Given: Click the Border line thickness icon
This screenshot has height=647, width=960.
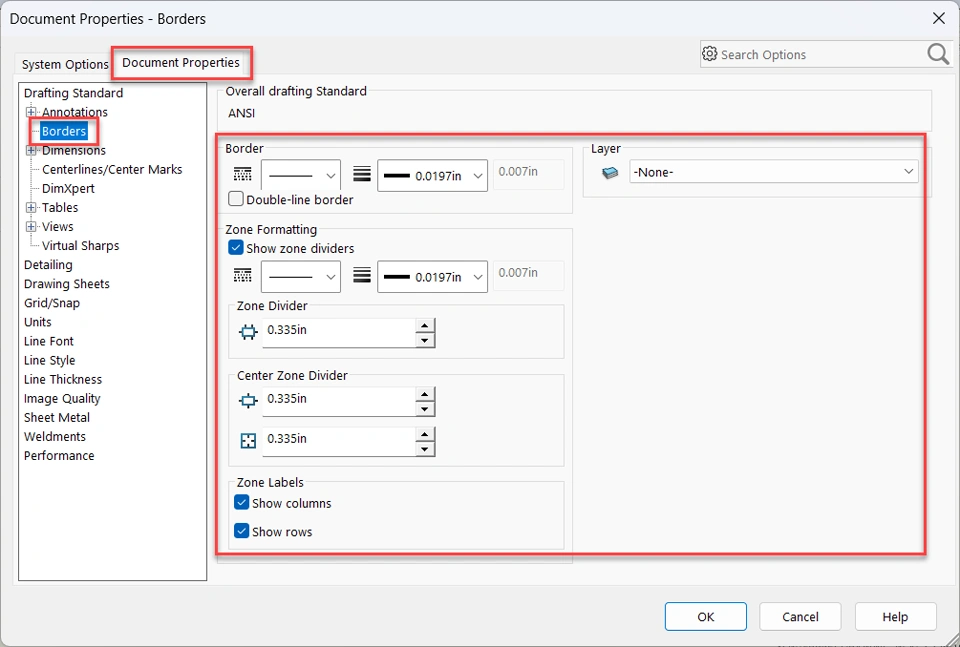Looking at the screenshot, I should pyautogui.click(x=362, y=175).
